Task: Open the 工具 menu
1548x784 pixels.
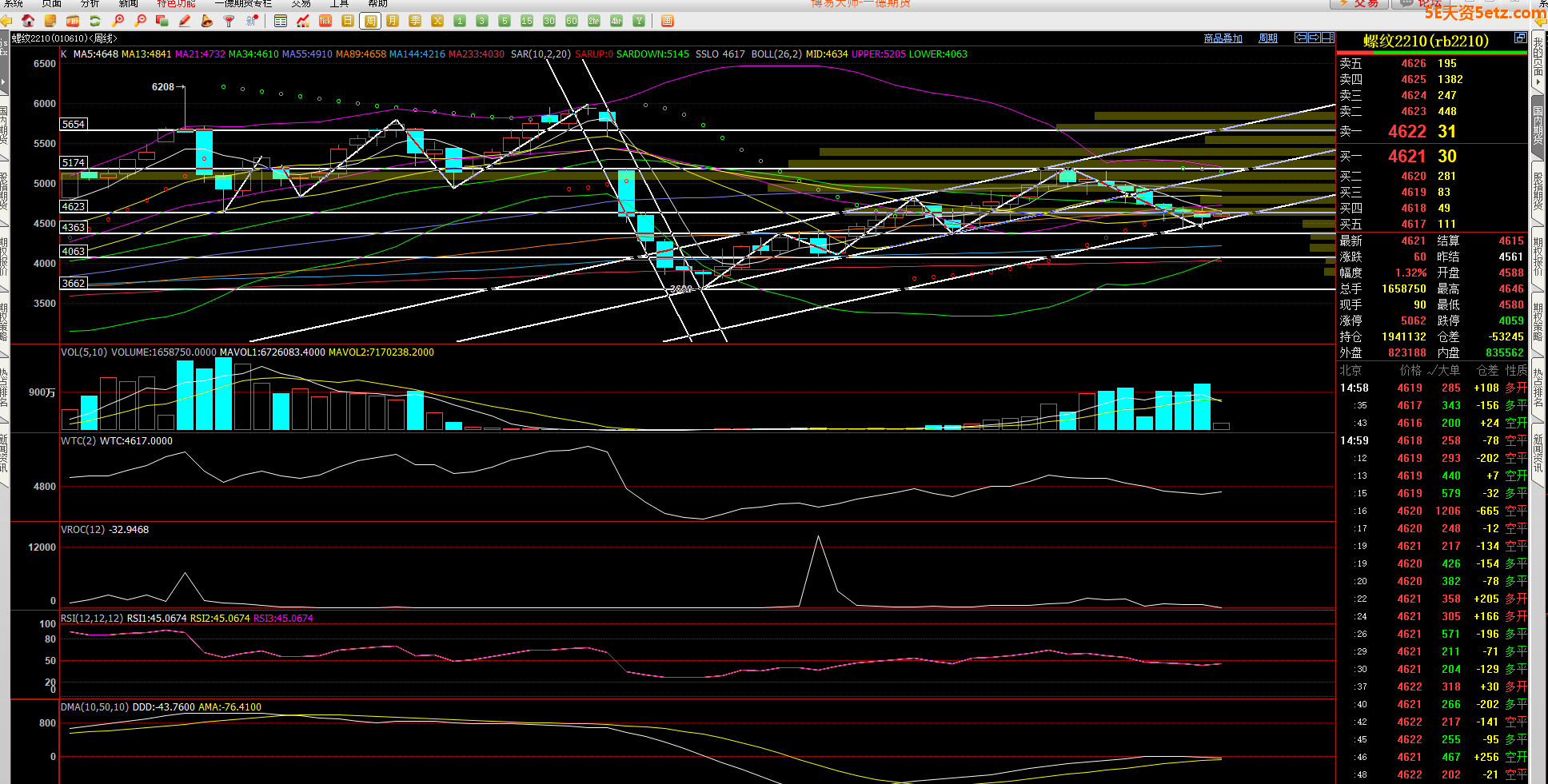Action: pos(340,4)
